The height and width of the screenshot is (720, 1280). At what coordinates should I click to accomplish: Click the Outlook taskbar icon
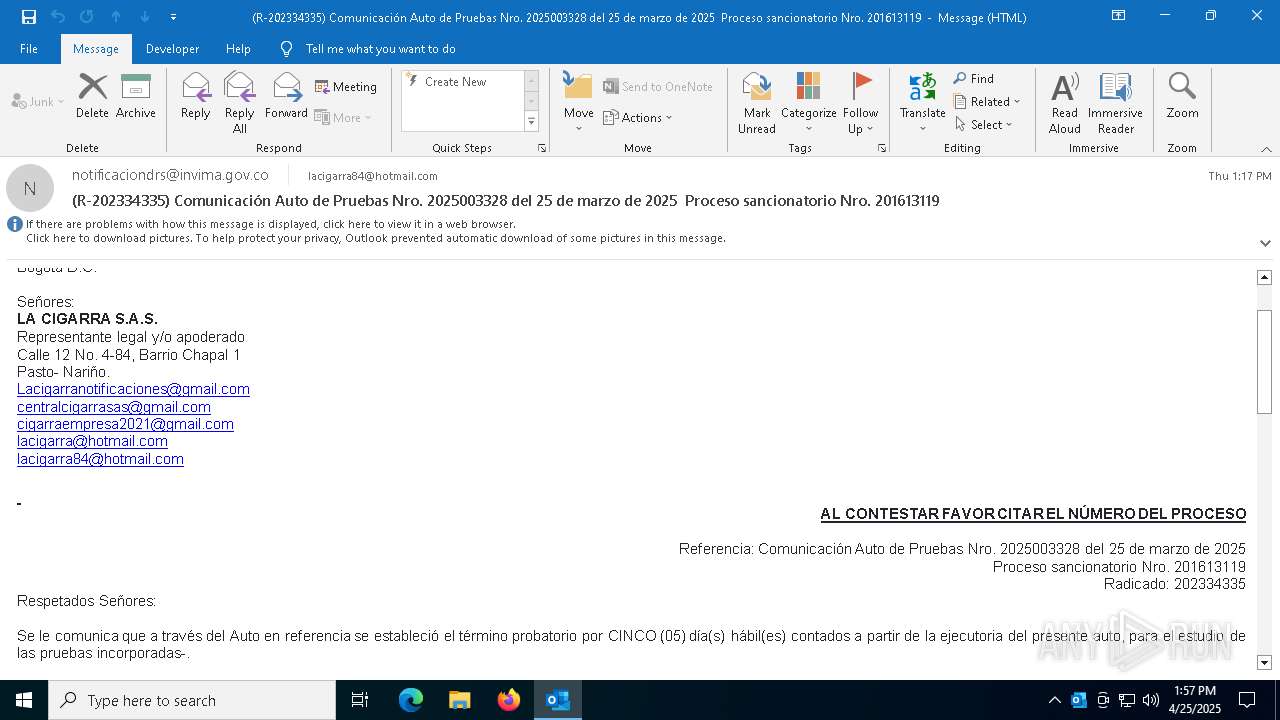click(558, 700)
